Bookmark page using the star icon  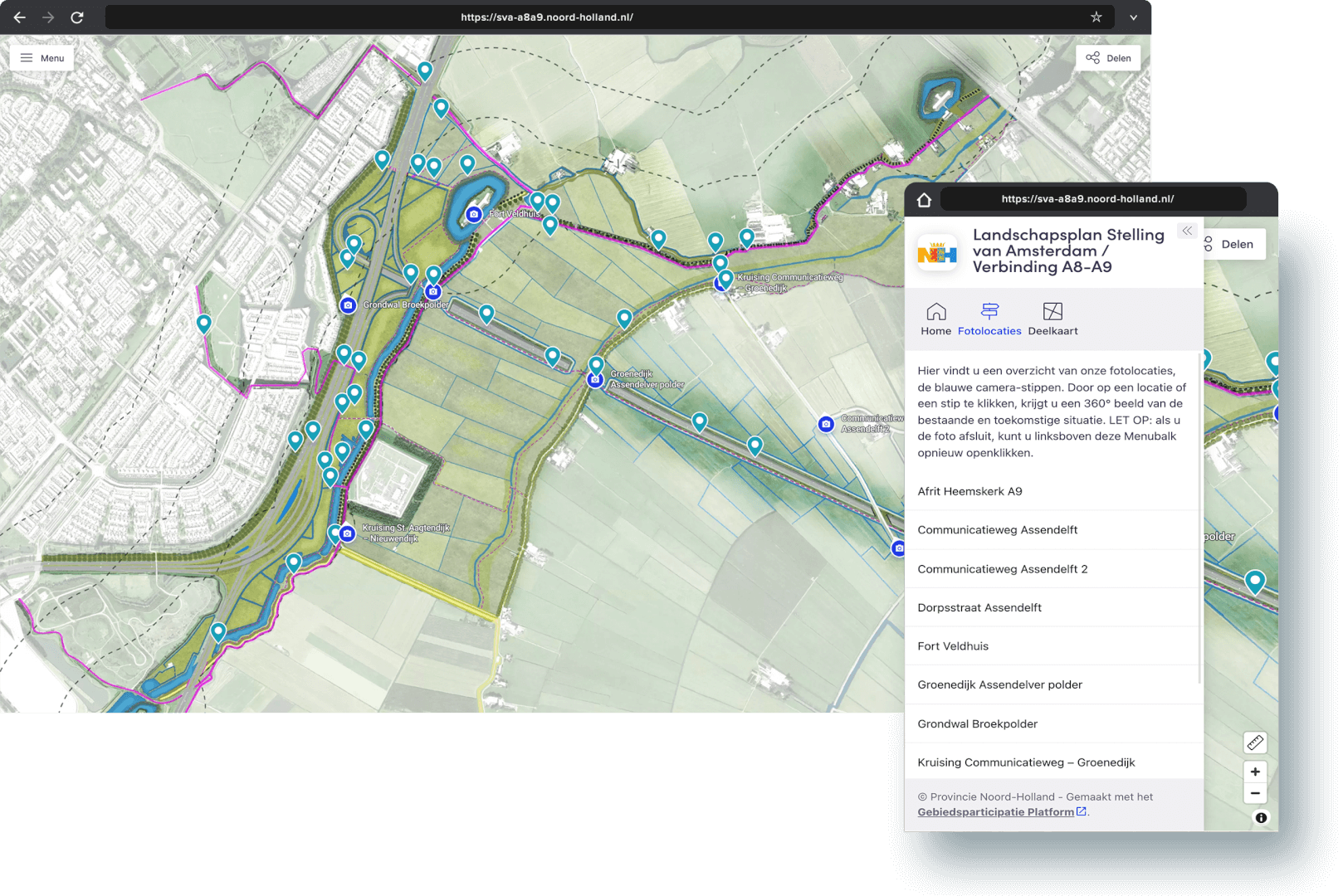pyautogui.click(x=1096, y=17)
